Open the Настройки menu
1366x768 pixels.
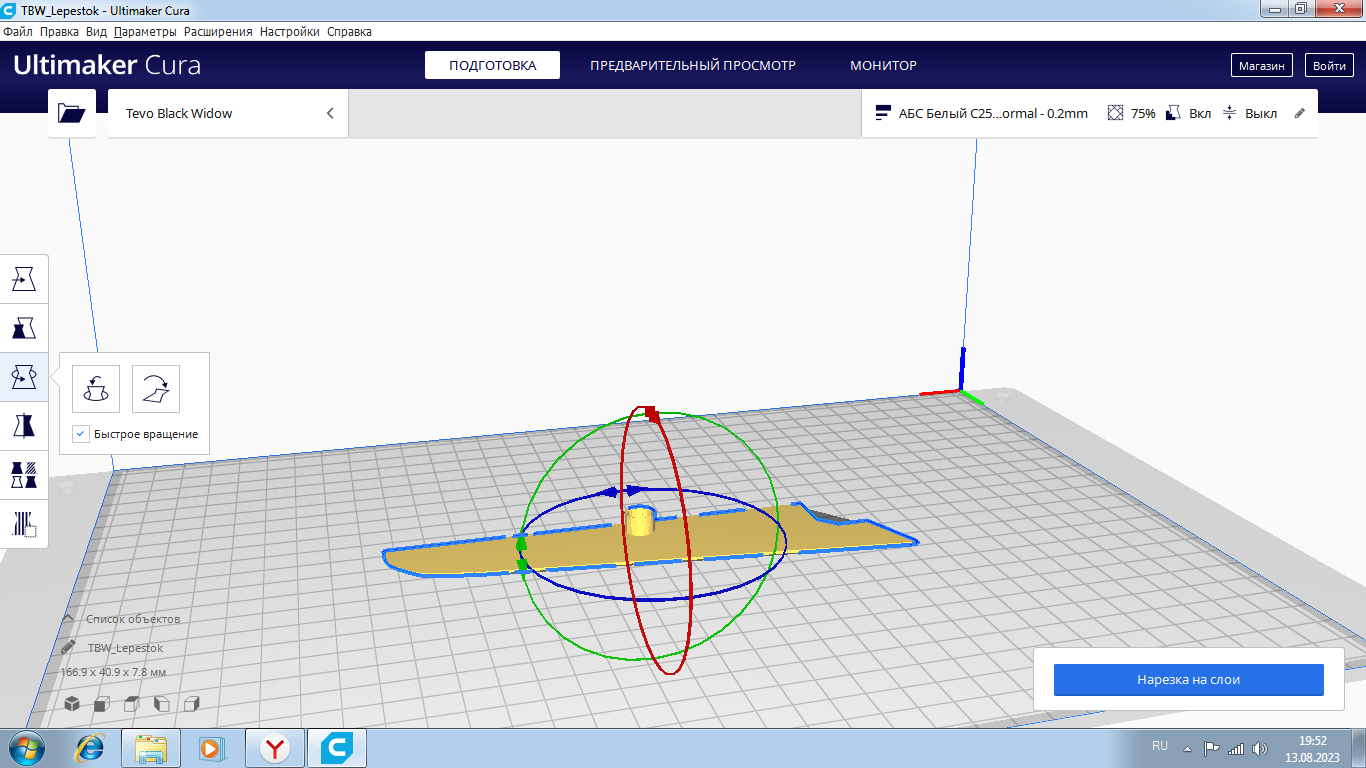[x=290, y=32]
